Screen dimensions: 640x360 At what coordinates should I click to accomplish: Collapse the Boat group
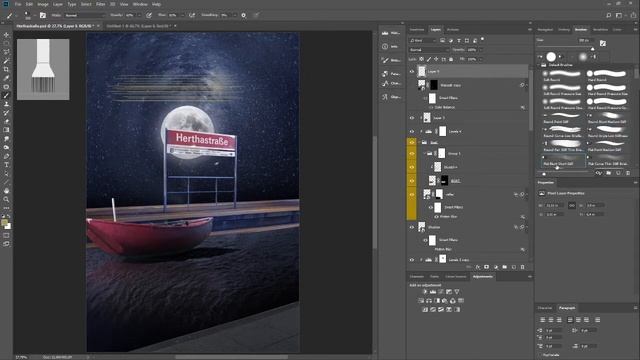click(x=420, y=142)
